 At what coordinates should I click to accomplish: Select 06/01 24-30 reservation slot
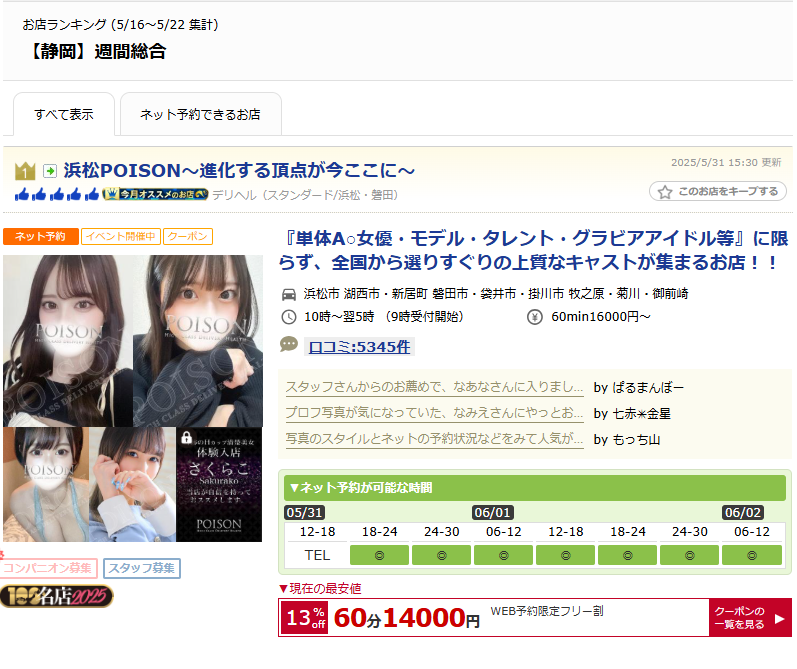tap(689, 555)
